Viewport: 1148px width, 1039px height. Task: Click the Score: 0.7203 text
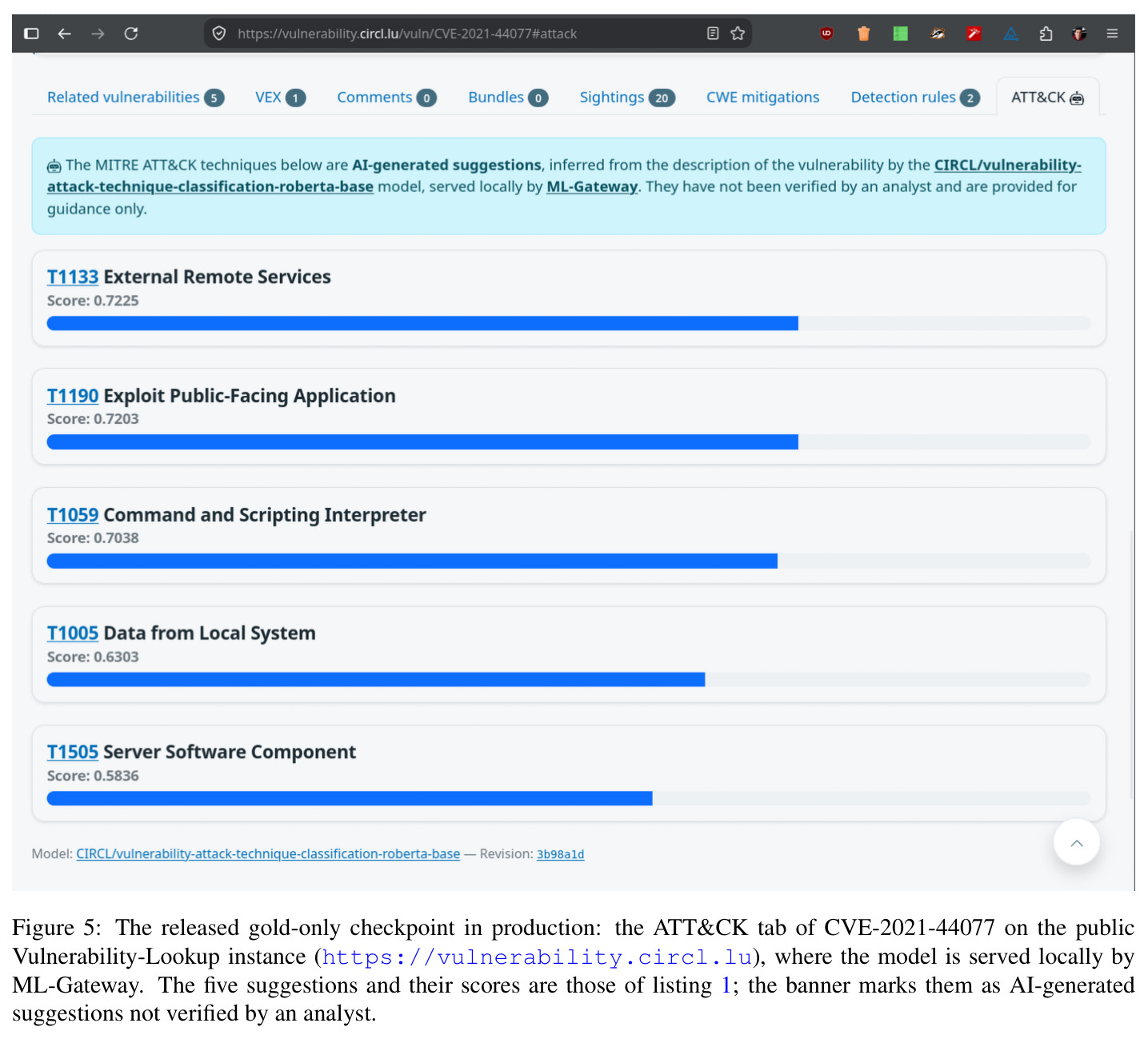93,419
